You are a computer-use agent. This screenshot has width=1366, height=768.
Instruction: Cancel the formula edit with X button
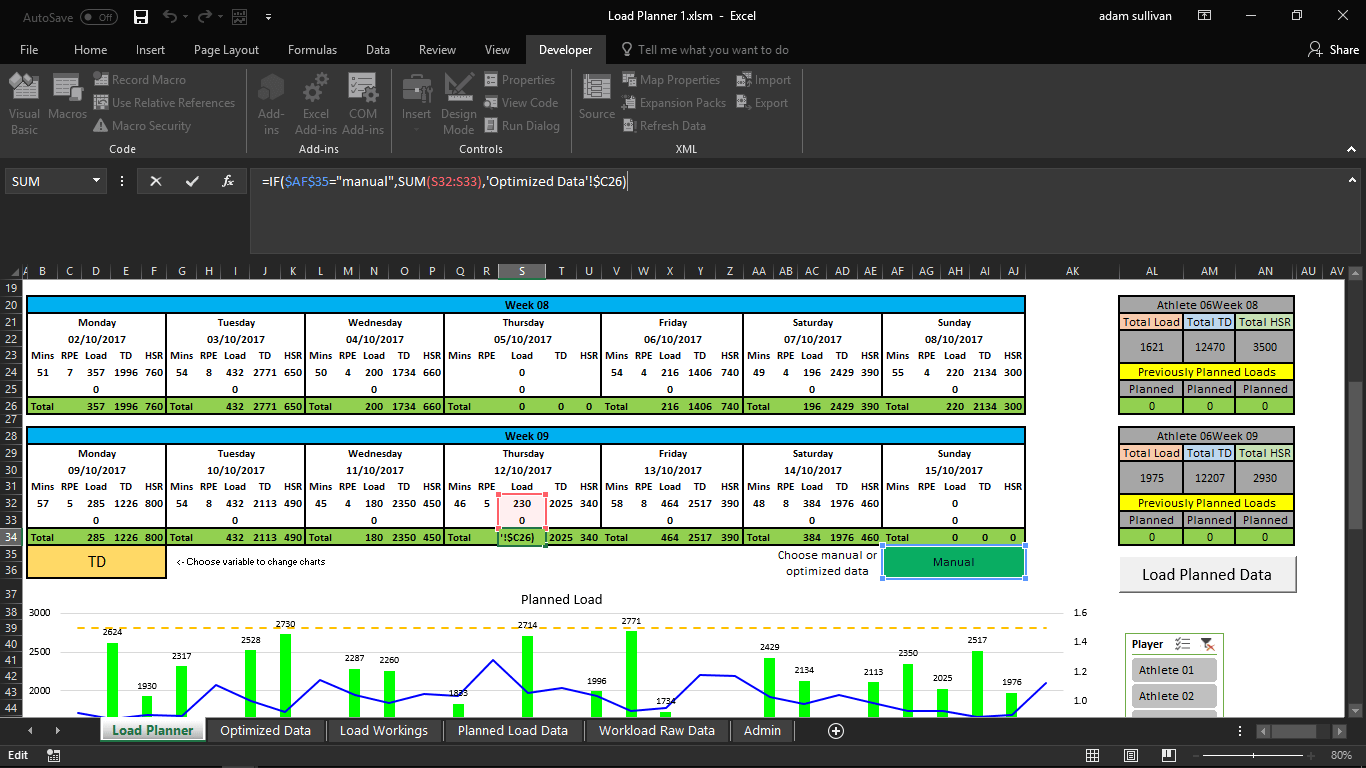pos(156,181)
